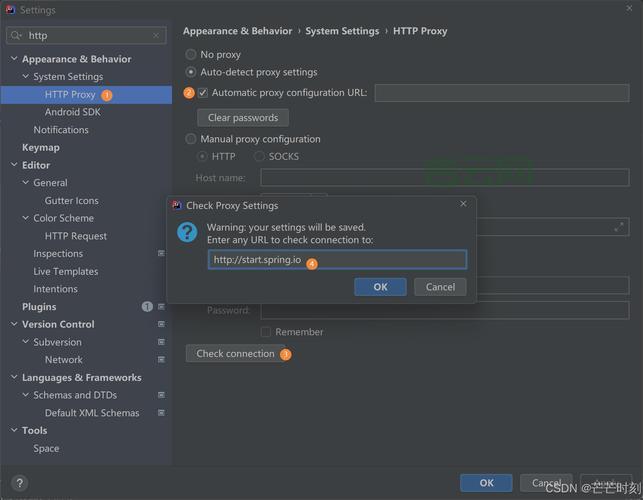Click the Clear passwords button
The width and height of the screenshot is (643, 500).
242,118
